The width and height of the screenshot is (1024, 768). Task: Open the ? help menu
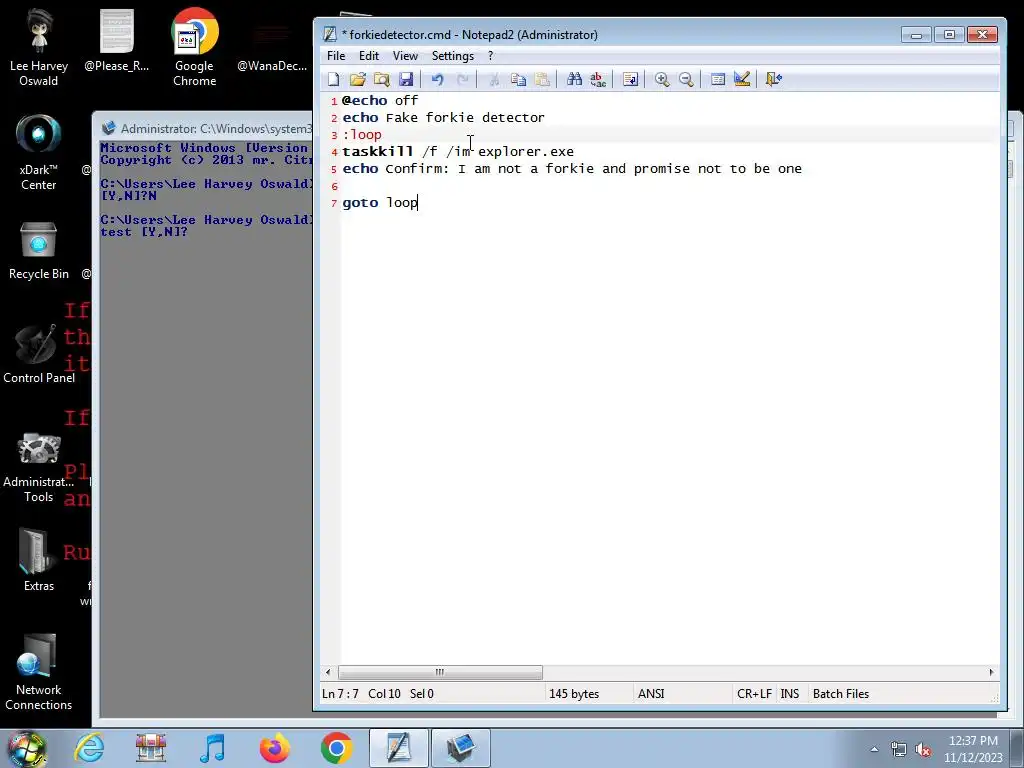tap(490, 56)
